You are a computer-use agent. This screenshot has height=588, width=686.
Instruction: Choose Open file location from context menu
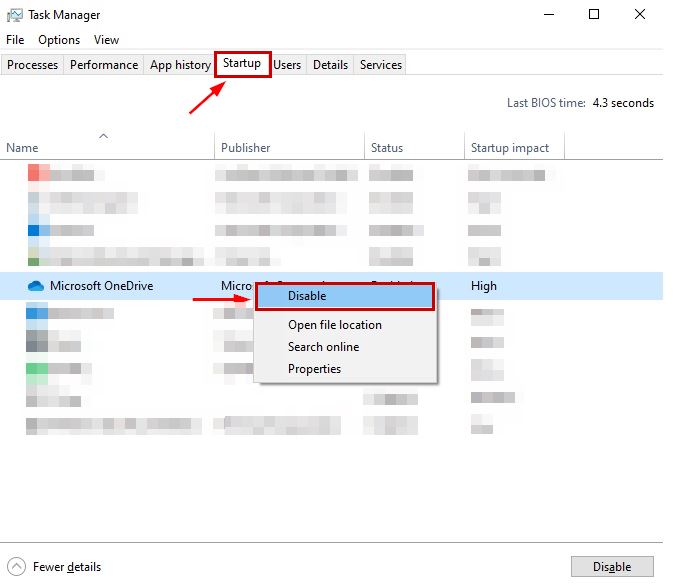point(335,325)
